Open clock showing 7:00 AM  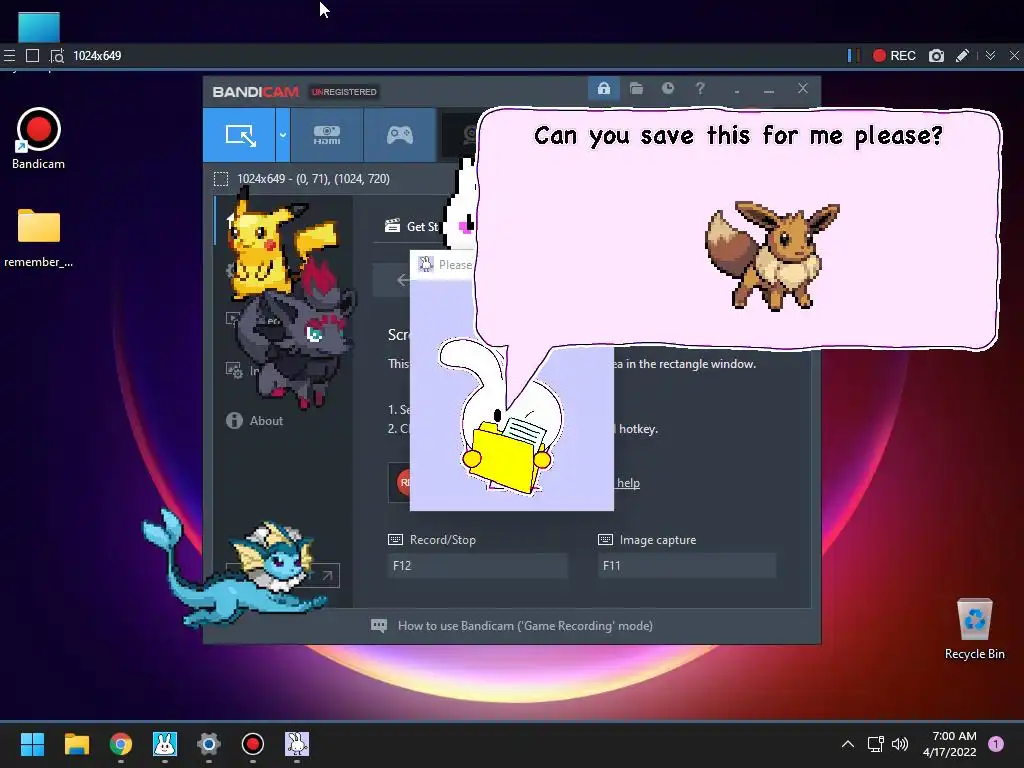(x=950, y=744)
